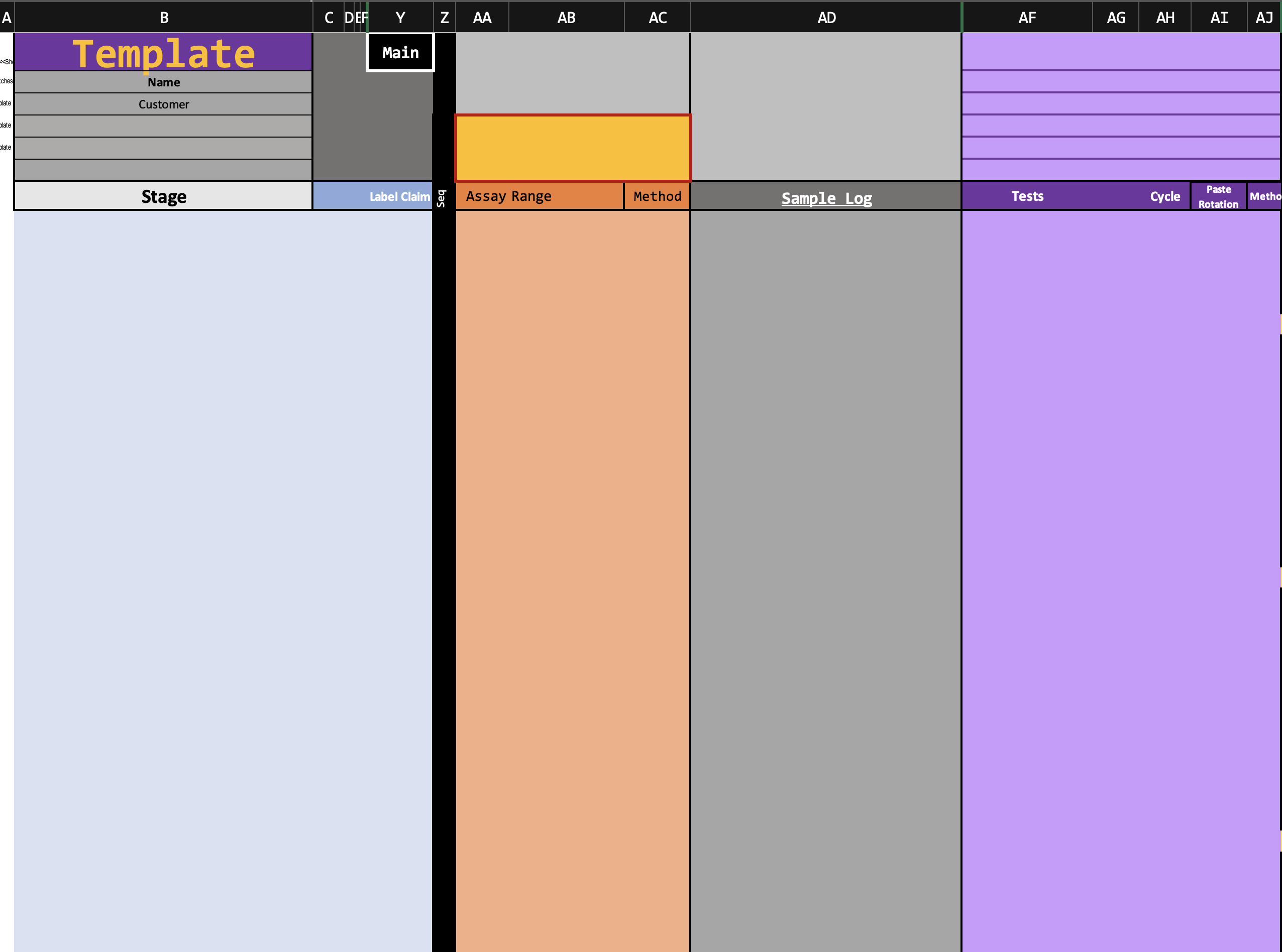
Task: Click the Main button cell
Action: point(400,52)
